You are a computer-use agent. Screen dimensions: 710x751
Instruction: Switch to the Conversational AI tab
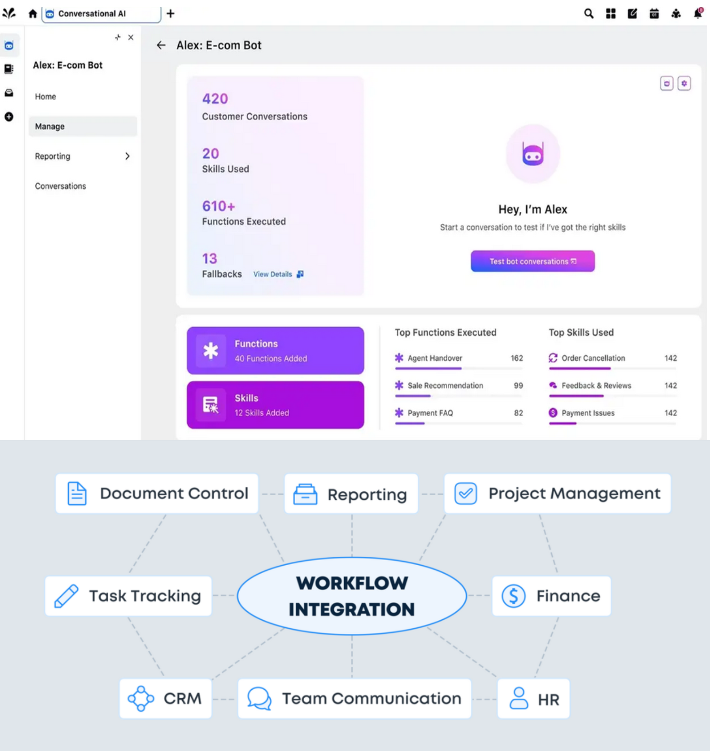(100, 14)
